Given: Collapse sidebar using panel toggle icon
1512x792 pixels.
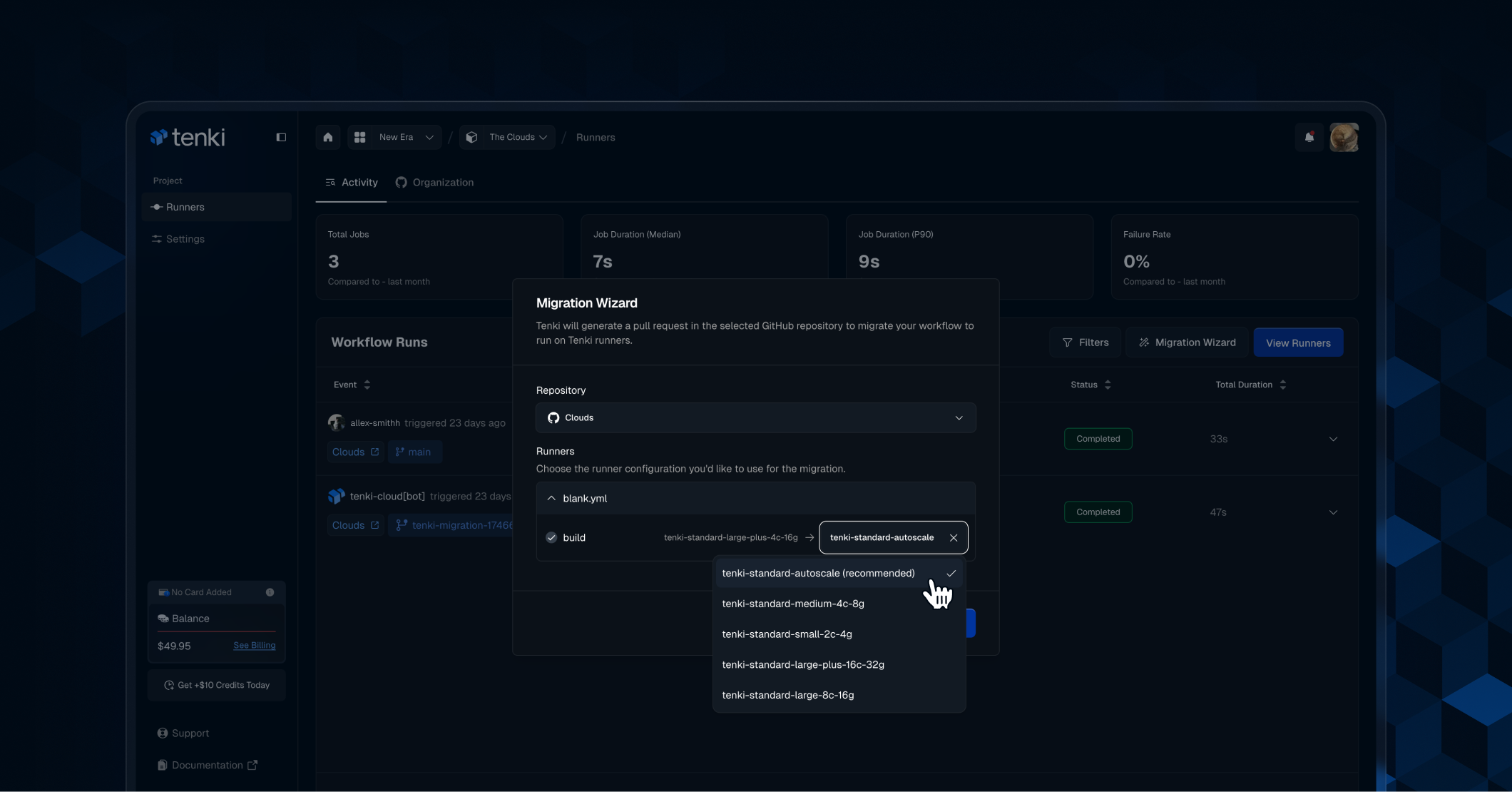Looking at the screenshot, I should [x=281, y=137].
